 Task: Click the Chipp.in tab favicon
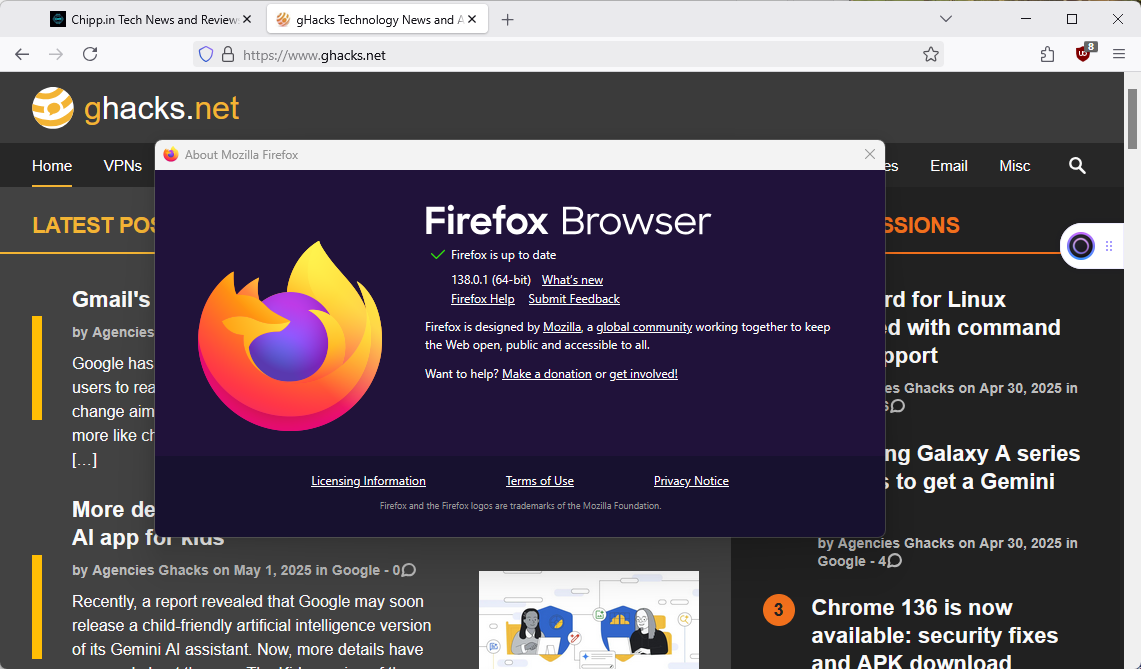(57, 20)
